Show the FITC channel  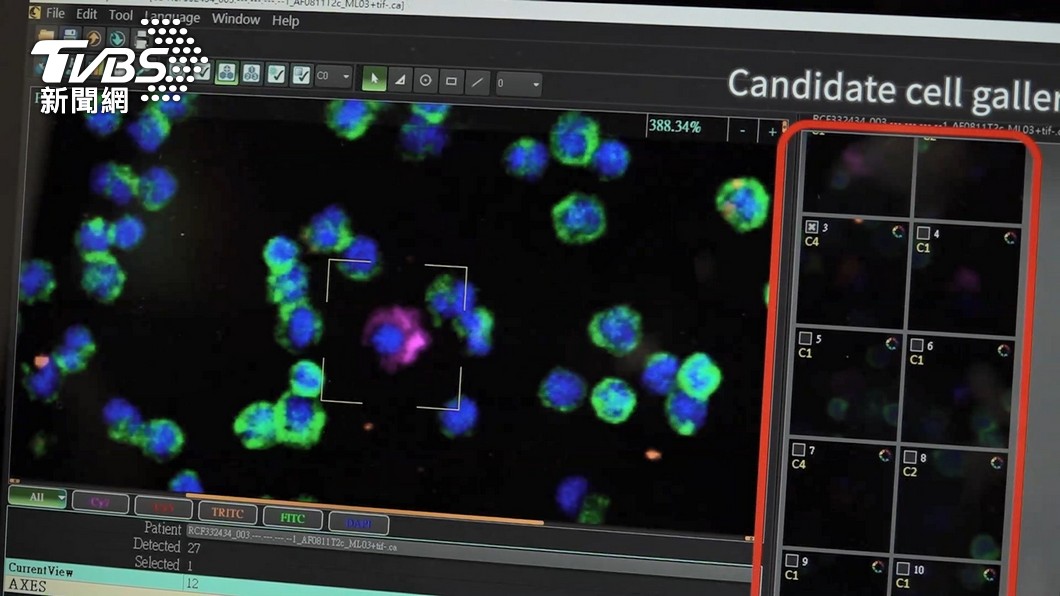tap(293, 518)
